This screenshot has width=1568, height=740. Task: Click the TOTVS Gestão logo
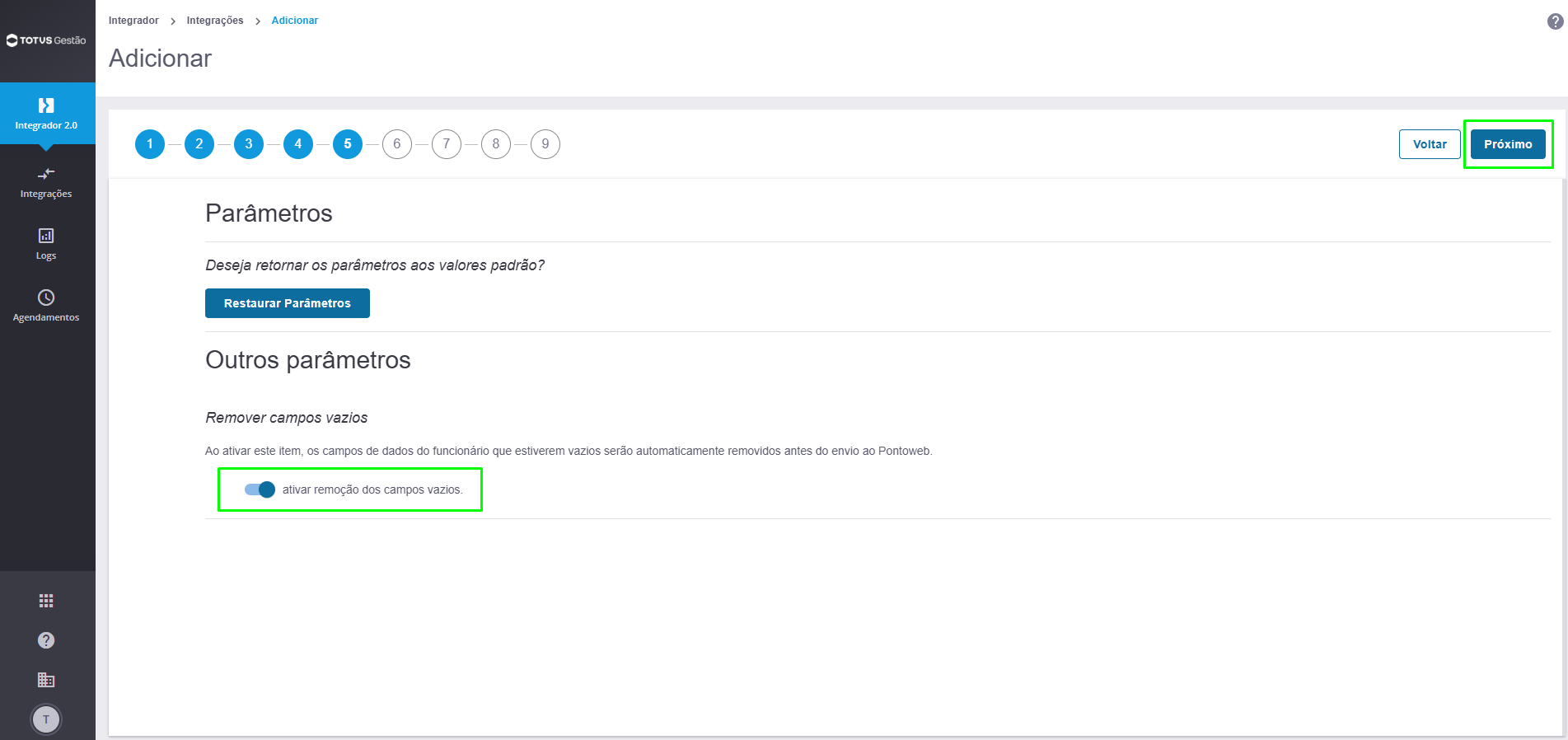46,40
